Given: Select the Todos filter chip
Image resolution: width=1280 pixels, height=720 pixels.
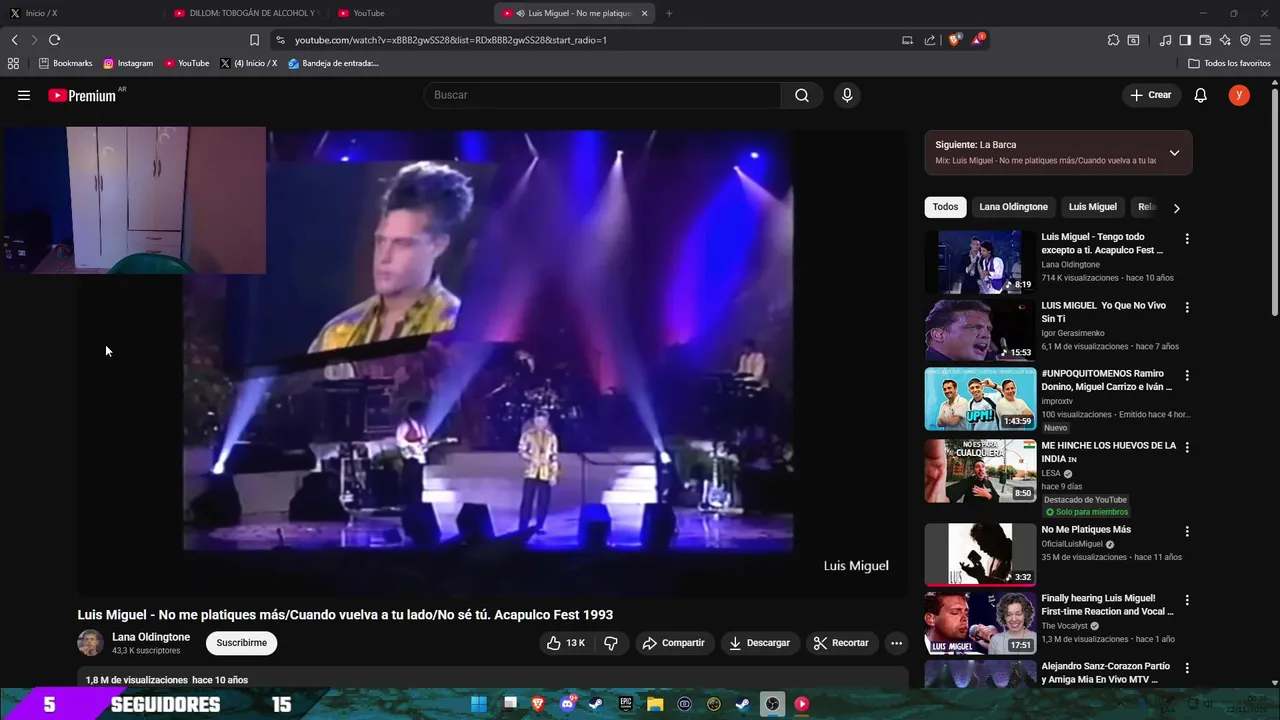Looking at the screenshot, I should (945, 207).
